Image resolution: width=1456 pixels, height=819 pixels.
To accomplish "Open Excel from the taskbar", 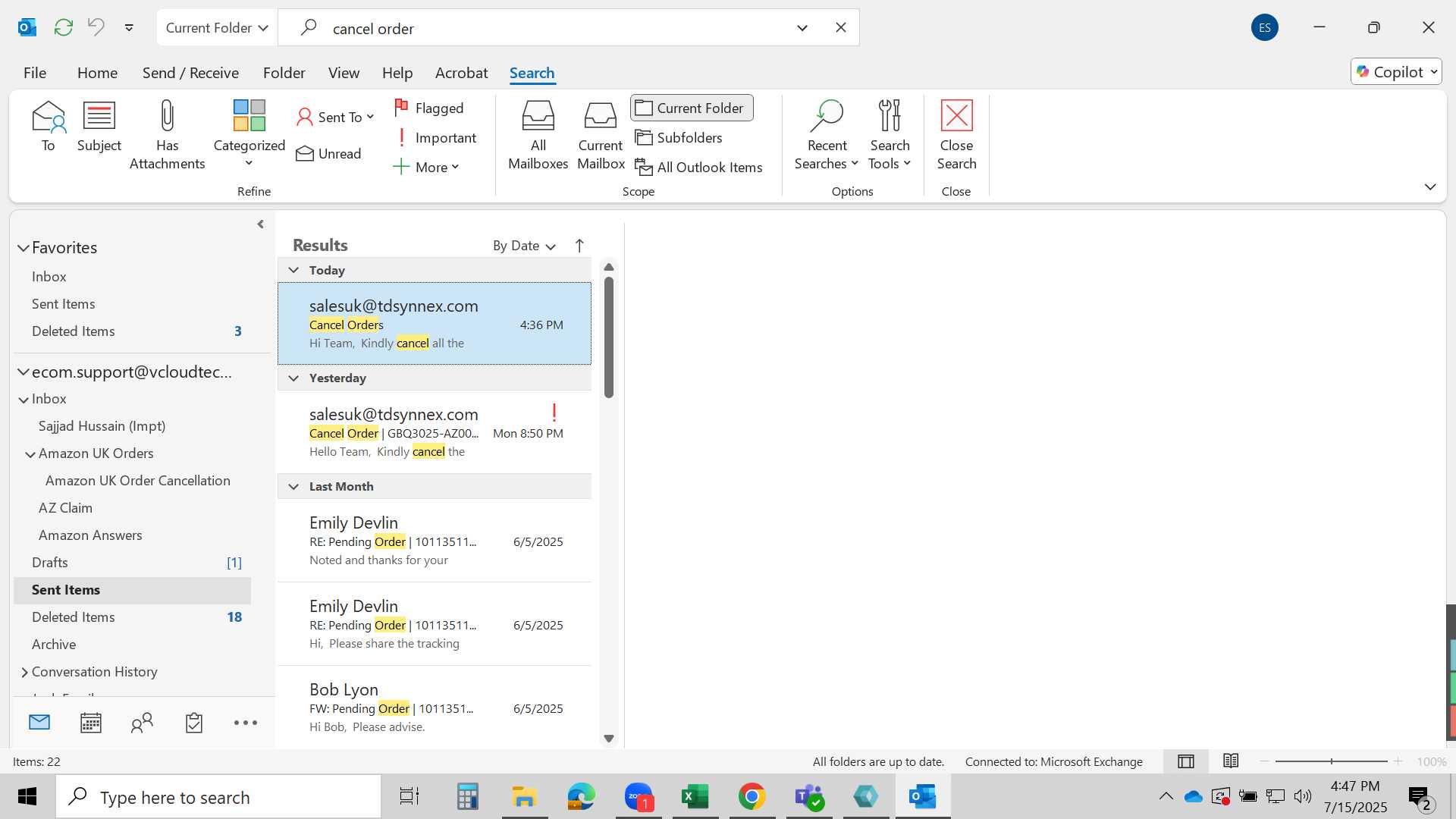I will pos(695,797).
